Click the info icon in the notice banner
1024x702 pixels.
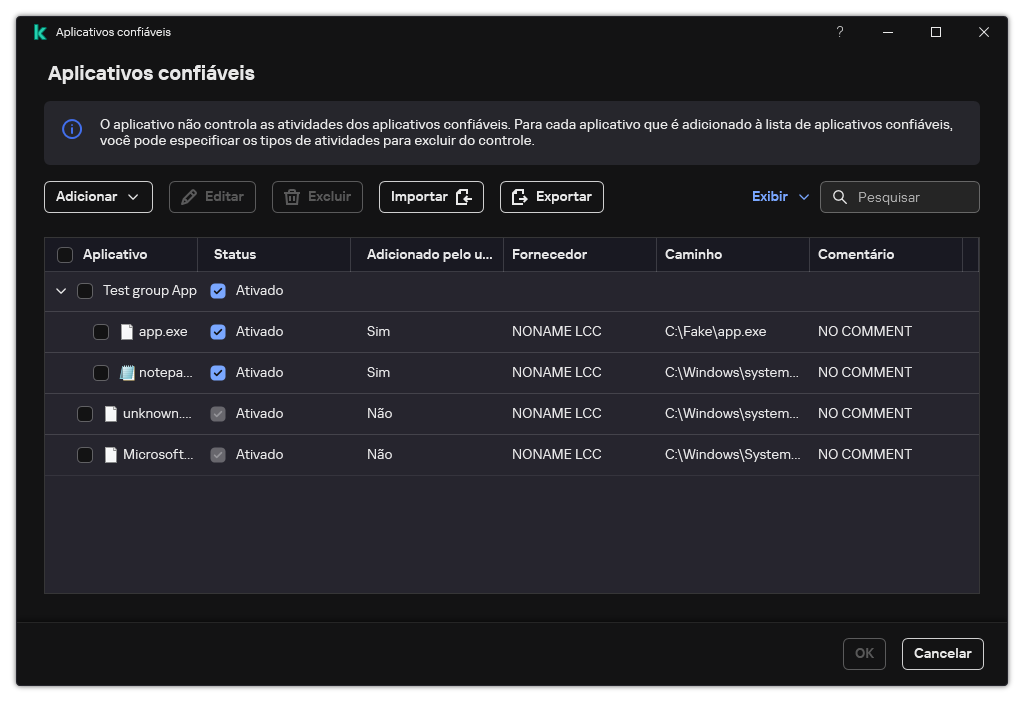(71, 130)
